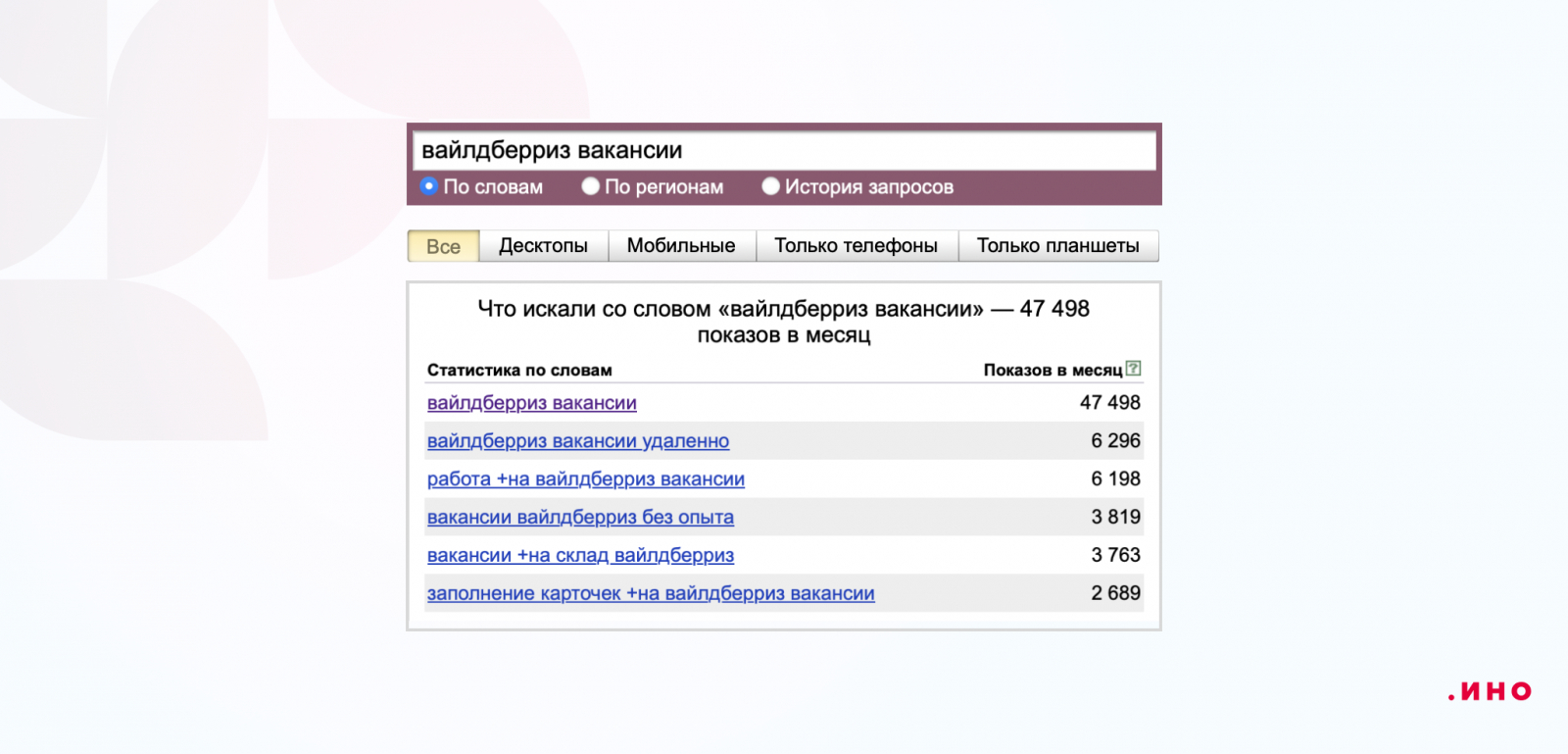Click the value 3 763
Screen dimensions: 1568x754
pyautogui.click(x=1116, y=556)
